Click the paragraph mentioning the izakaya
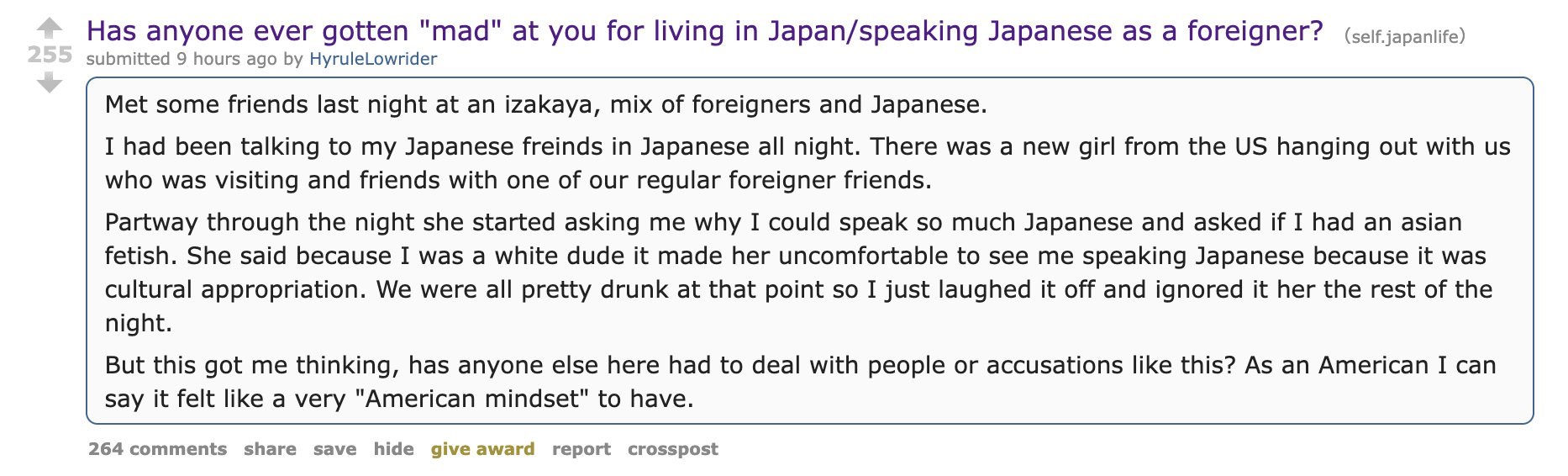 point(546,104)
